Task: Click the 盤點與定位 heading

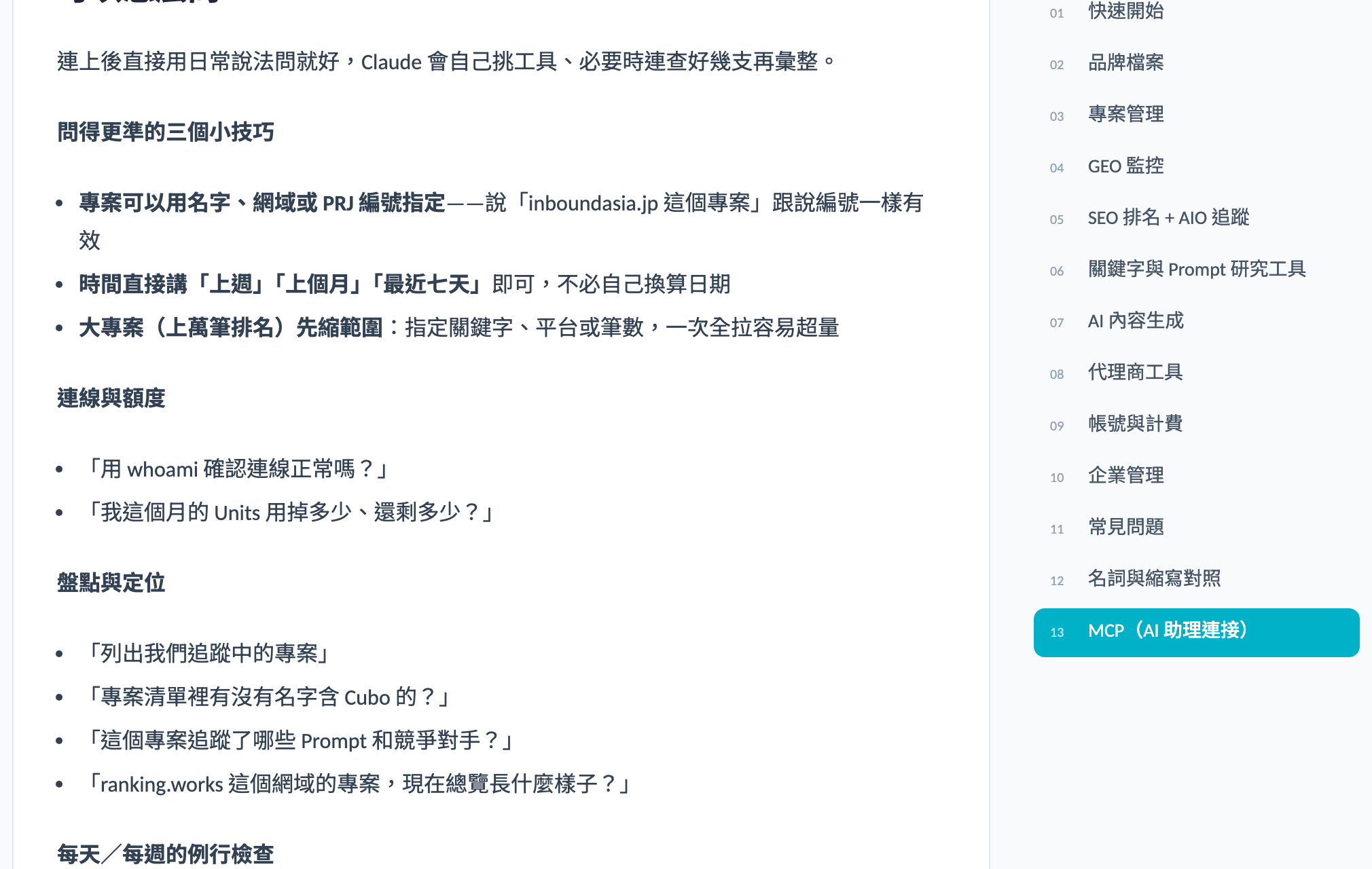Action: (x=111, y=583)
